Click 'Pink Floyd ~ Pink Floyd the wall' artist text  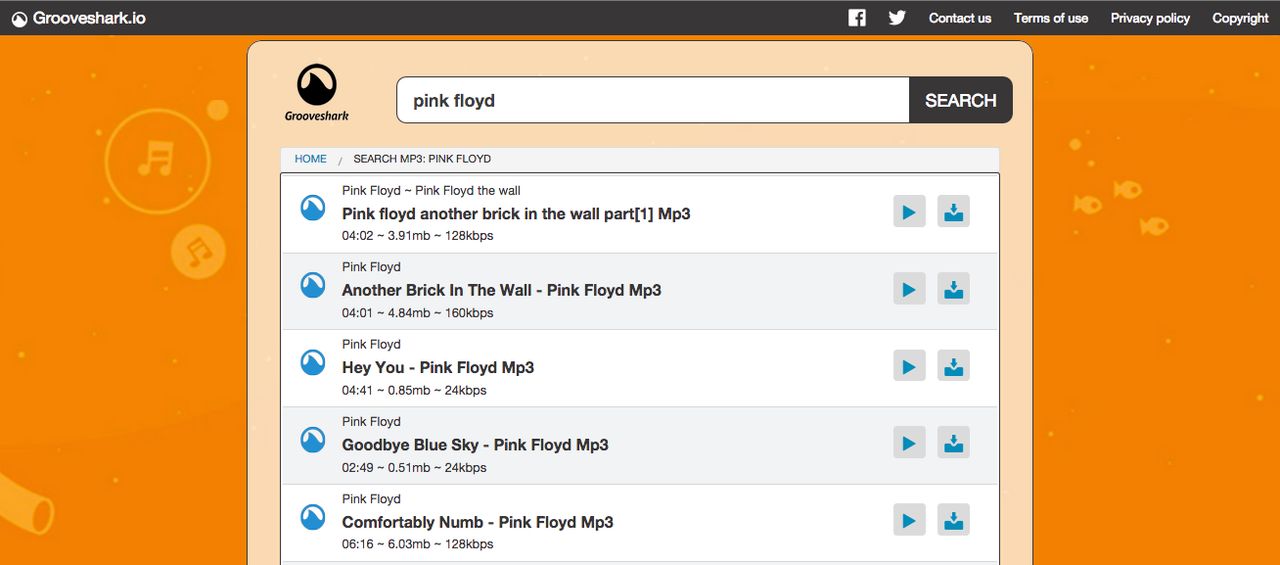pos(431,190)
